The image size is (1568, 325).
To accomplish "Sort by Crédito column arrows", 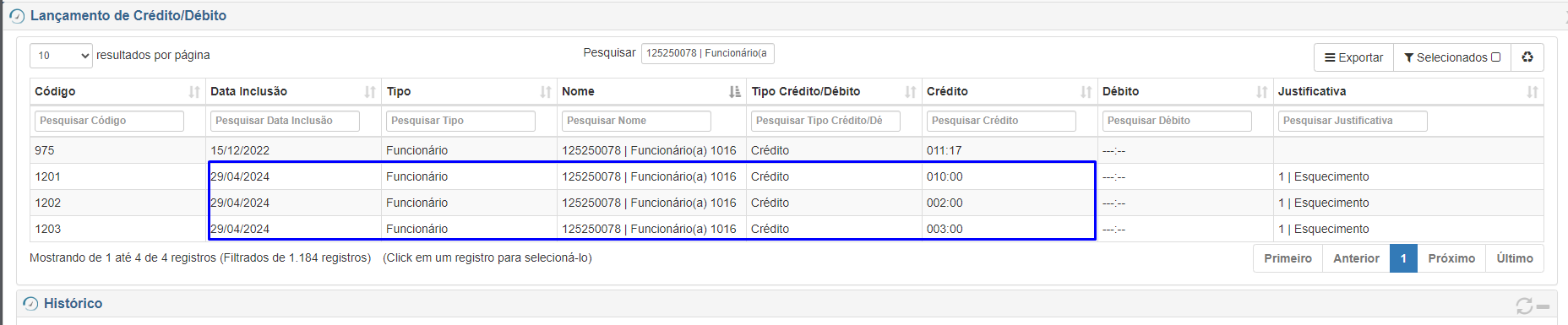I will 1086,92.
